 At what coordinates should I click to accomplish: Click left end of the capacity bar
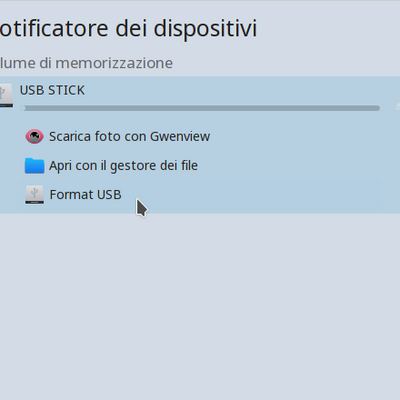[22, 108]
